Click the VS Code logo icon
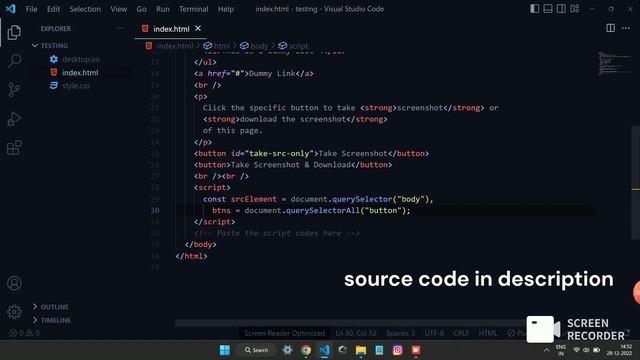This screenshot has height=360, width=640. pos(11,9)
